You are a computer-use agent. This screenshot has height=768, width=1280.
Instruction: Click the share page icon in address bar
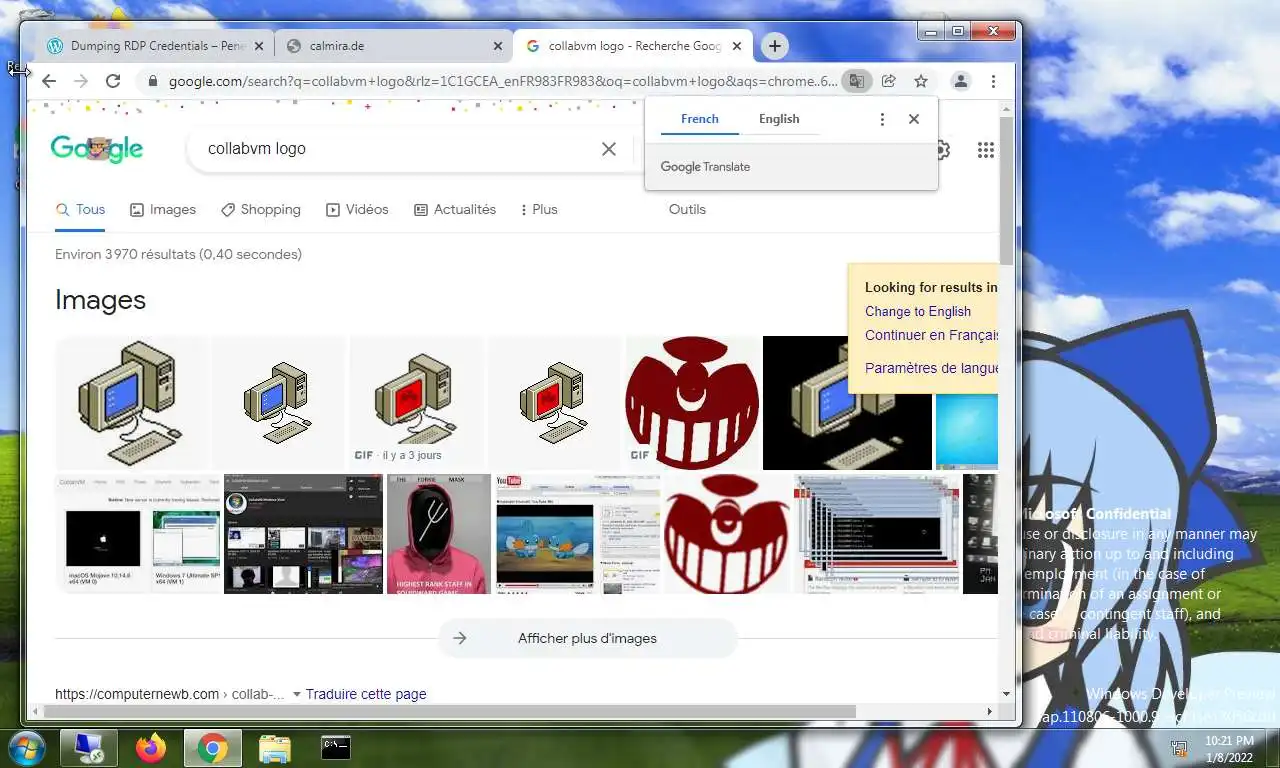click(888, 81)
